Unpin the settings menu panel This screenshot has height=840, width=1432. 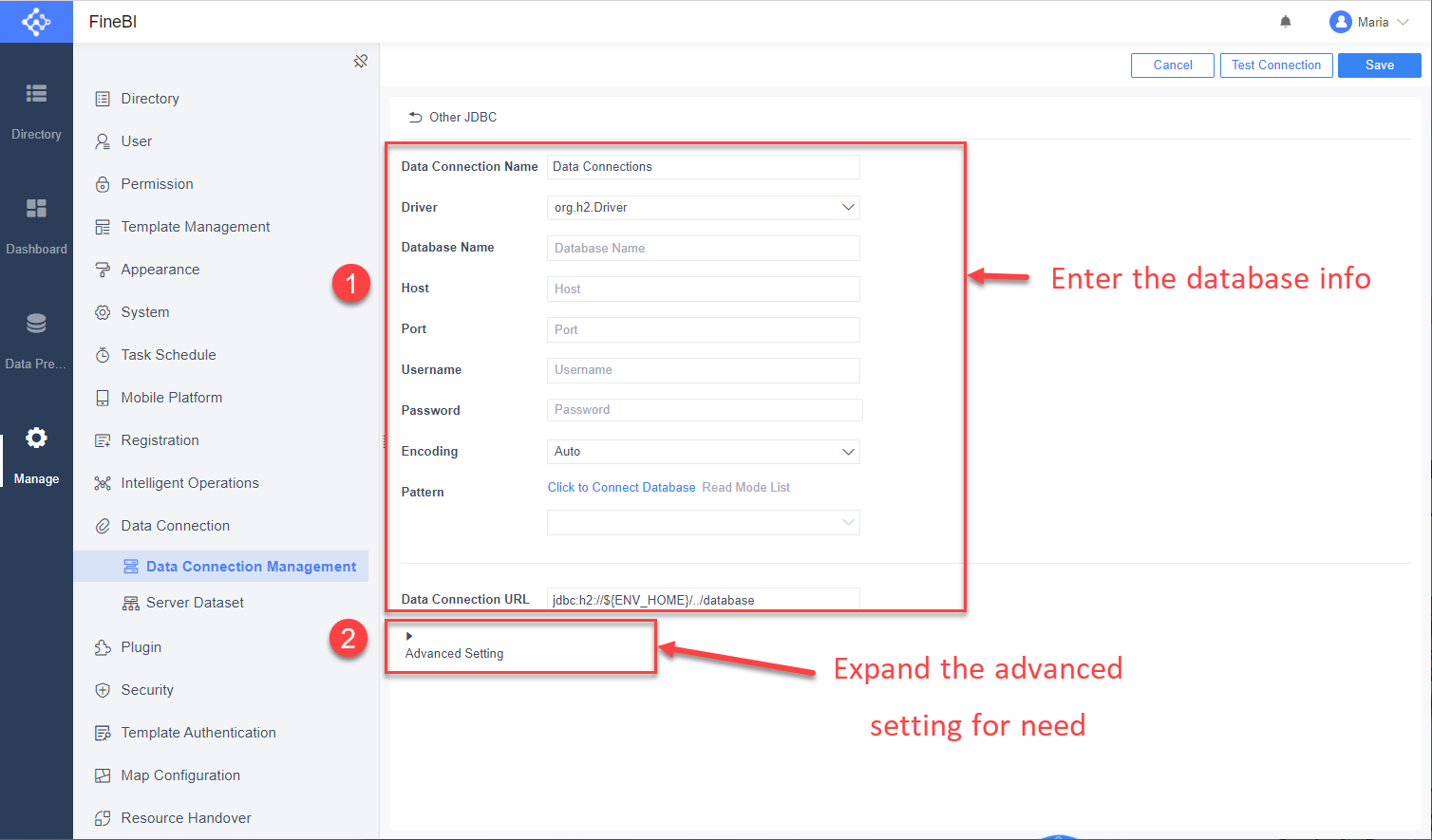(x=361, y=60)
